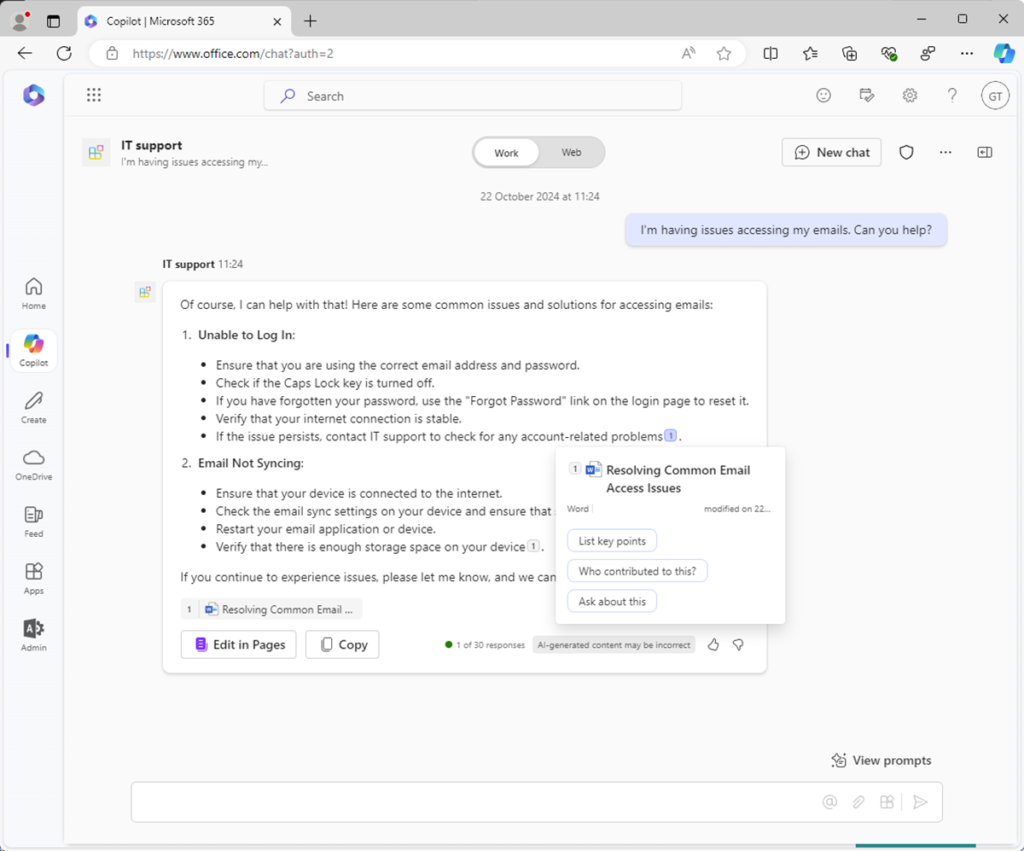Image resolution: width=1024 pixels, height=851 pixels.
Task: Select the Work mode toggle
Action: (506, 153)
